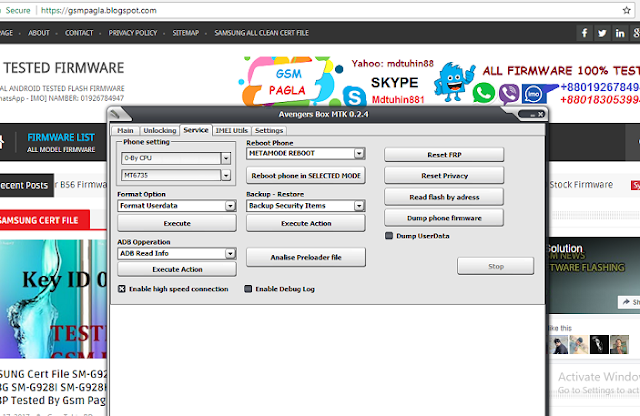
Task: Click Analise Preloader file button
Action: pyautogui.click(x=306, y=257)
